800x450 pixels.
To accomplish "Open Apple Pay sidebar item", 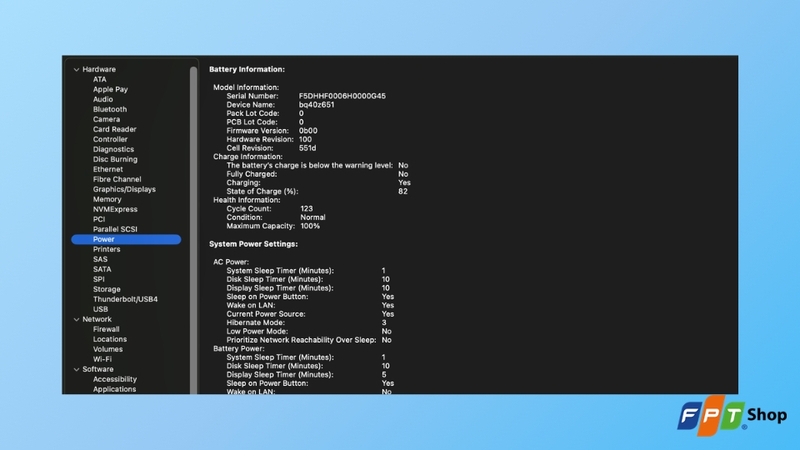I will (x=110, y=89).
